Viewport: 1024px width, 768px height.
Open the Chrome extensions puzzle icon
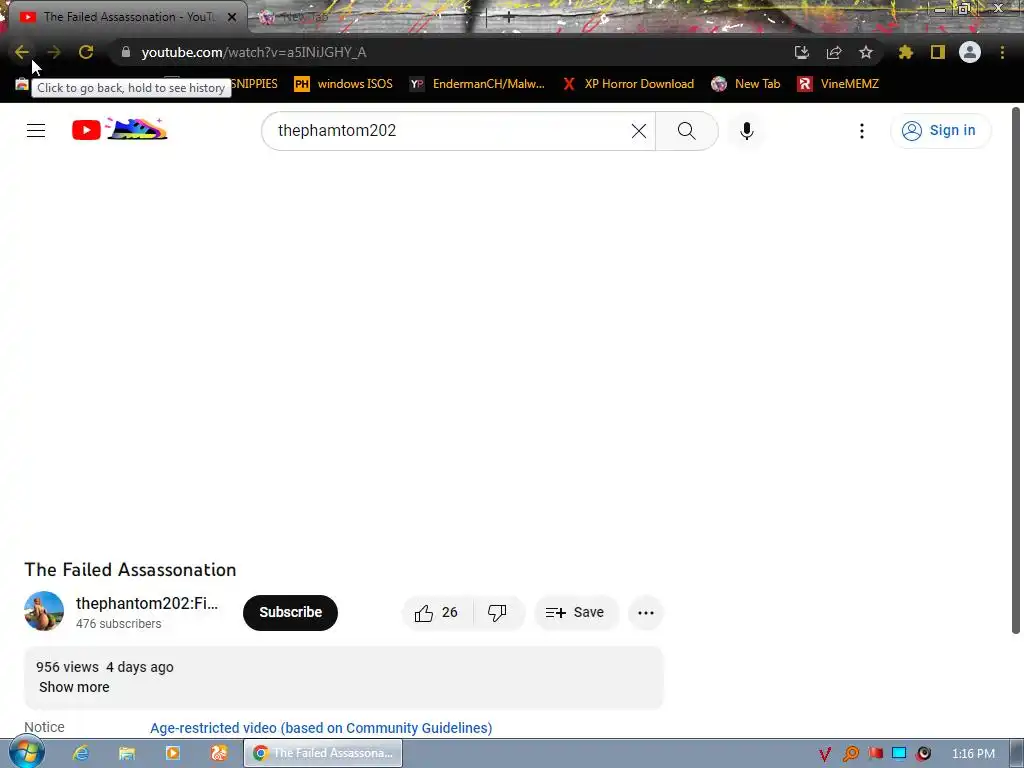click(x=906, y=52)
